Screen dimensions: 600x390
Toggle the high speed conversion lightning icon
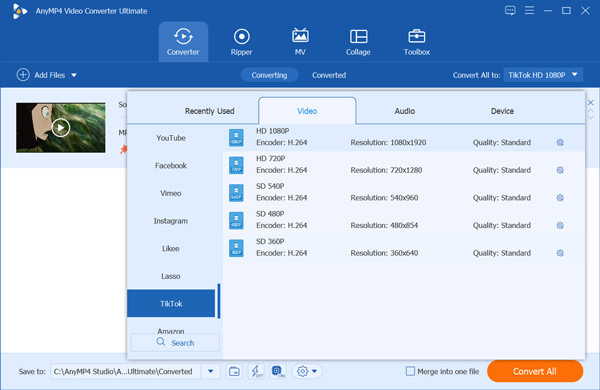pyautogui.click(x=256, y=371)
